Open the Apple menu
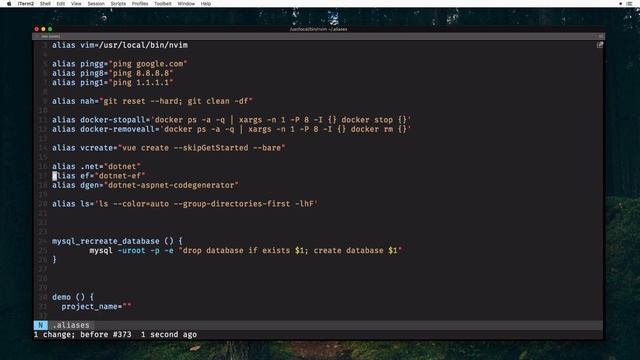Image resolution: width=640 pixels, height=360 pixels. click(9, 4)
